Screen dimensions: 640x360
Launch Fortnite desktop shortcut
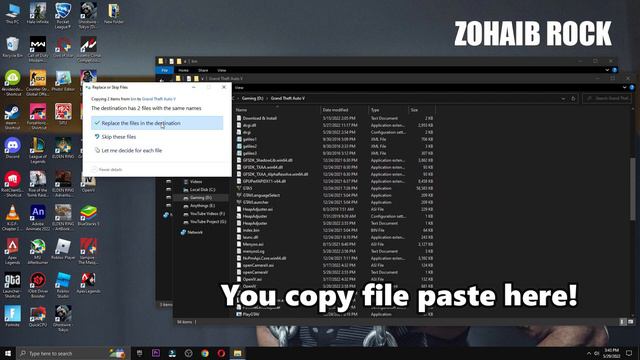coord(12,317)
